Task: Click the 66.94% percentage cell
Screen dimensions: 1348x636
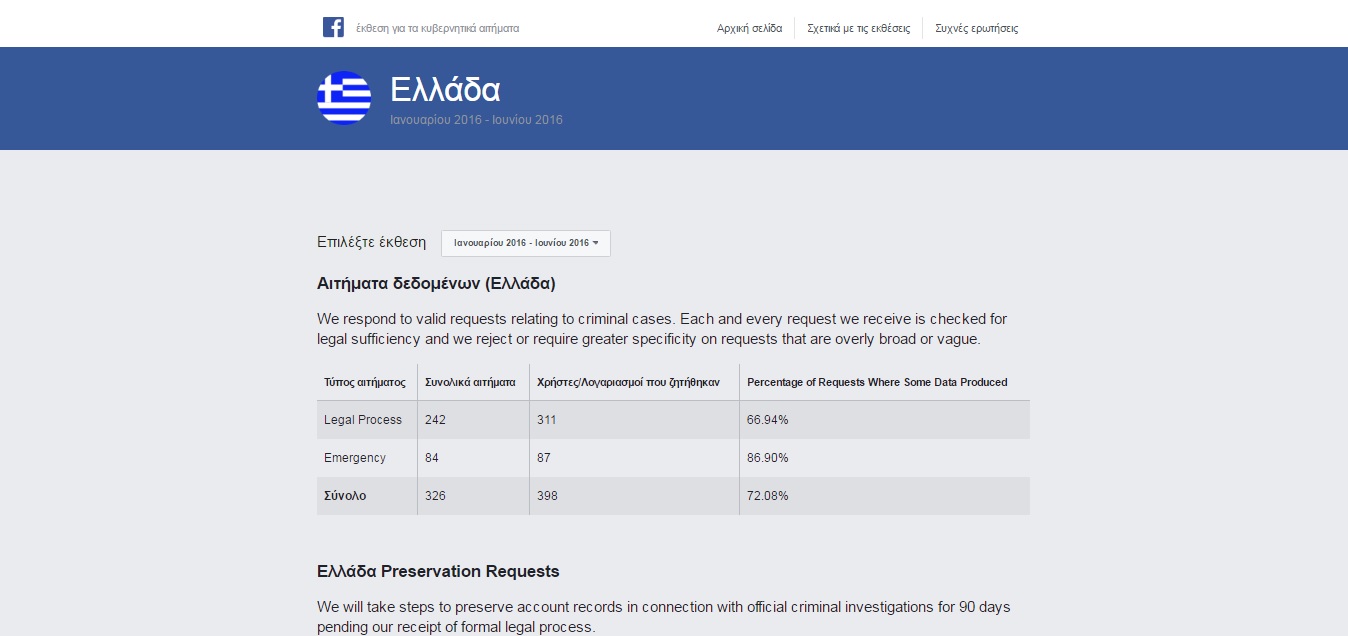Action: [767, 420]
